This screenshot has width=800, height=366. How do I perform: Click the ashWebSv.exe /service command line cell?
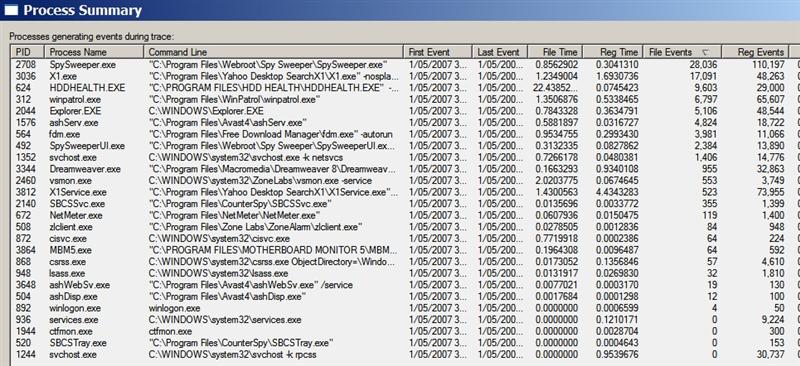click(251, 285)
